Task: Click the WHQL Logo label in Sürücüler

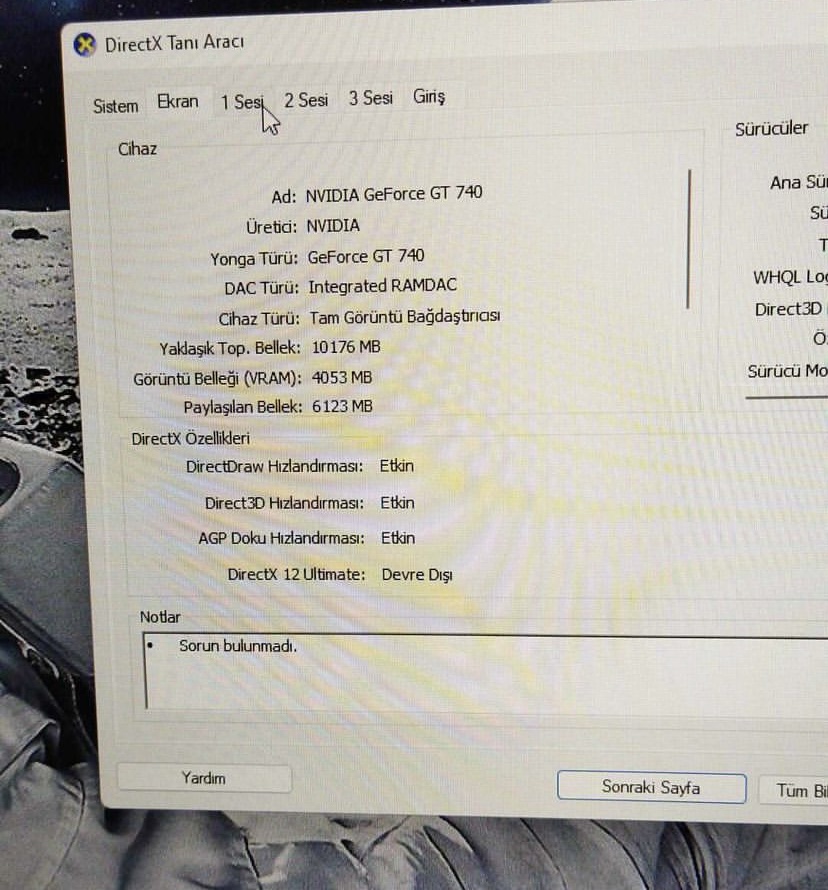Action: (x=790, y=278)
